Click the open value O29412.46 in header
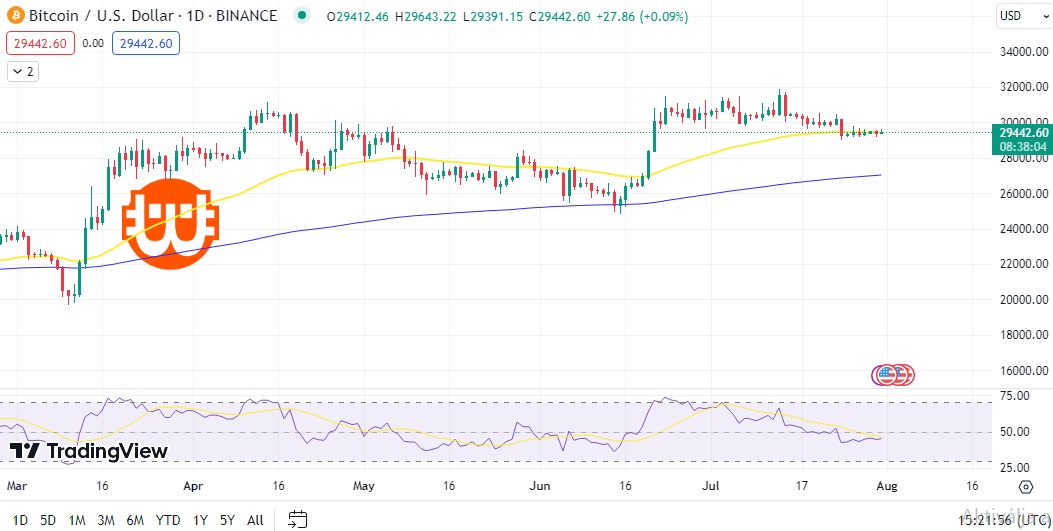 point(358,15)
